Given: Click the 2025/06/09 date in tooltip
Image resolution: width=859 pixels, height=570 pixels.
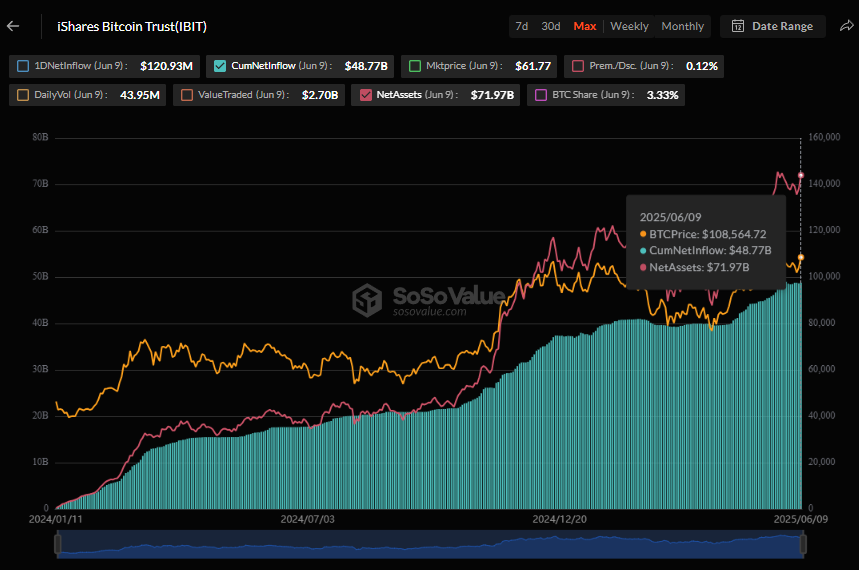Looking at the screenshot, I should coord(670,217).
